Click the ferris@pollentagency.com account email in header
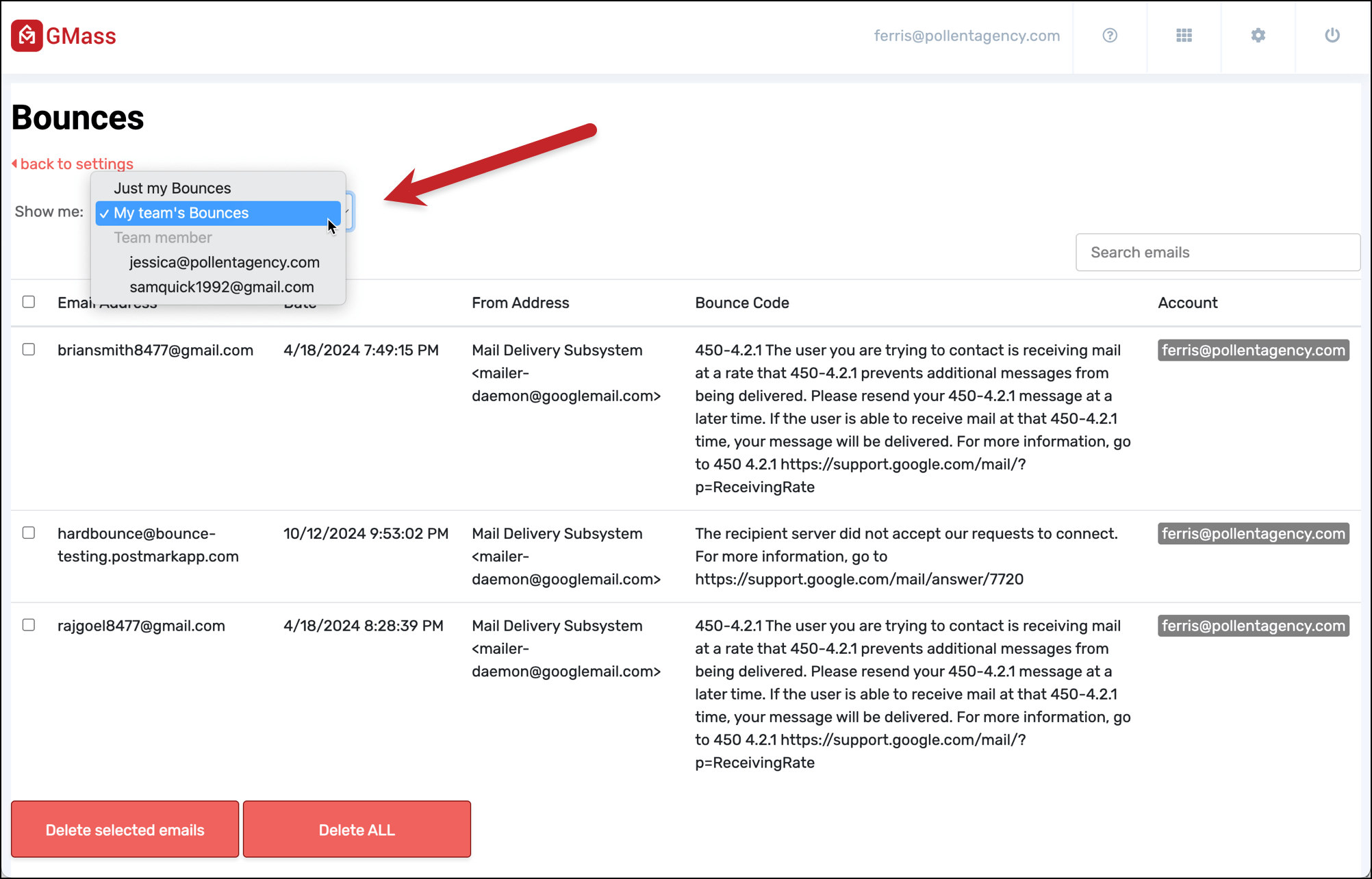This screenshot has width=1372, height=879. (x=967, y=36)
